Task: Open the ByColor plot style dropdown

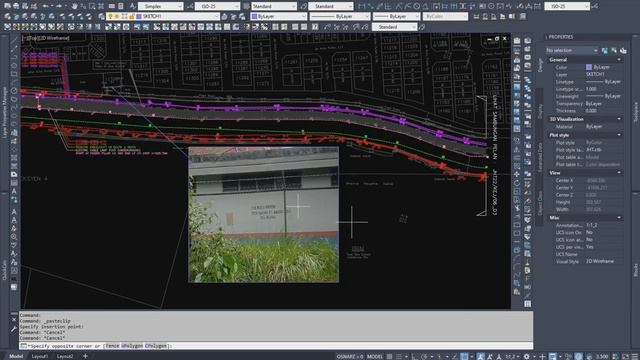Action: pyautogui.click(x=445, y=16)
